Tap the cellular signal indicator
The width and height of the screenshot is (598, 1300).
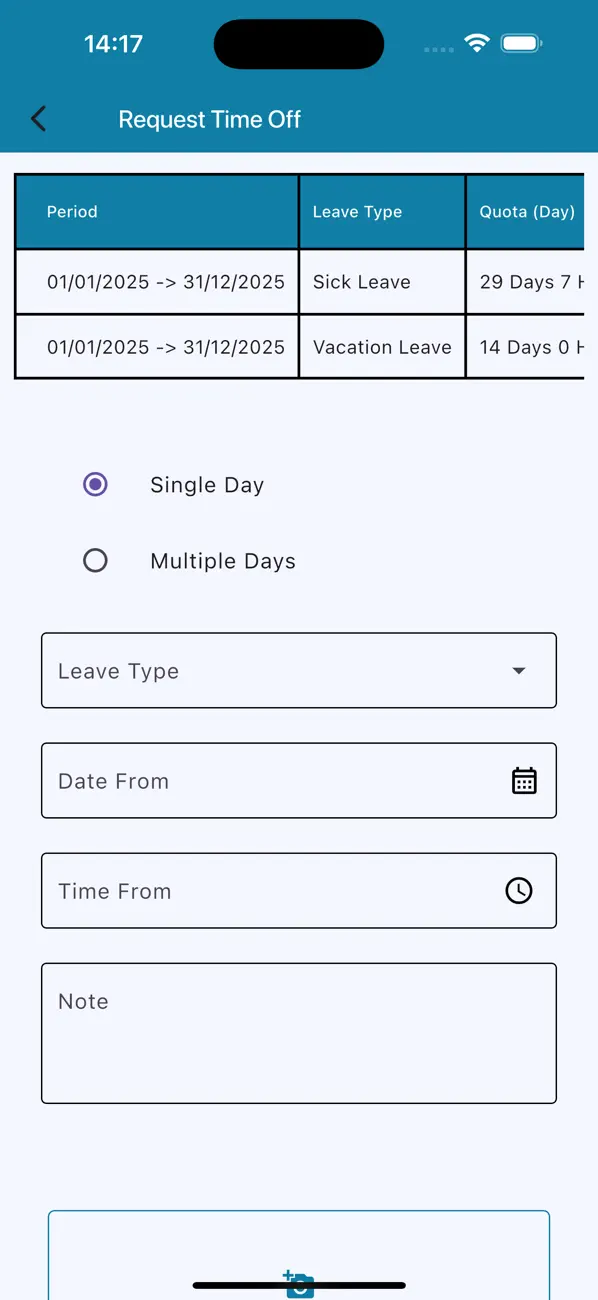pos(438,47)
